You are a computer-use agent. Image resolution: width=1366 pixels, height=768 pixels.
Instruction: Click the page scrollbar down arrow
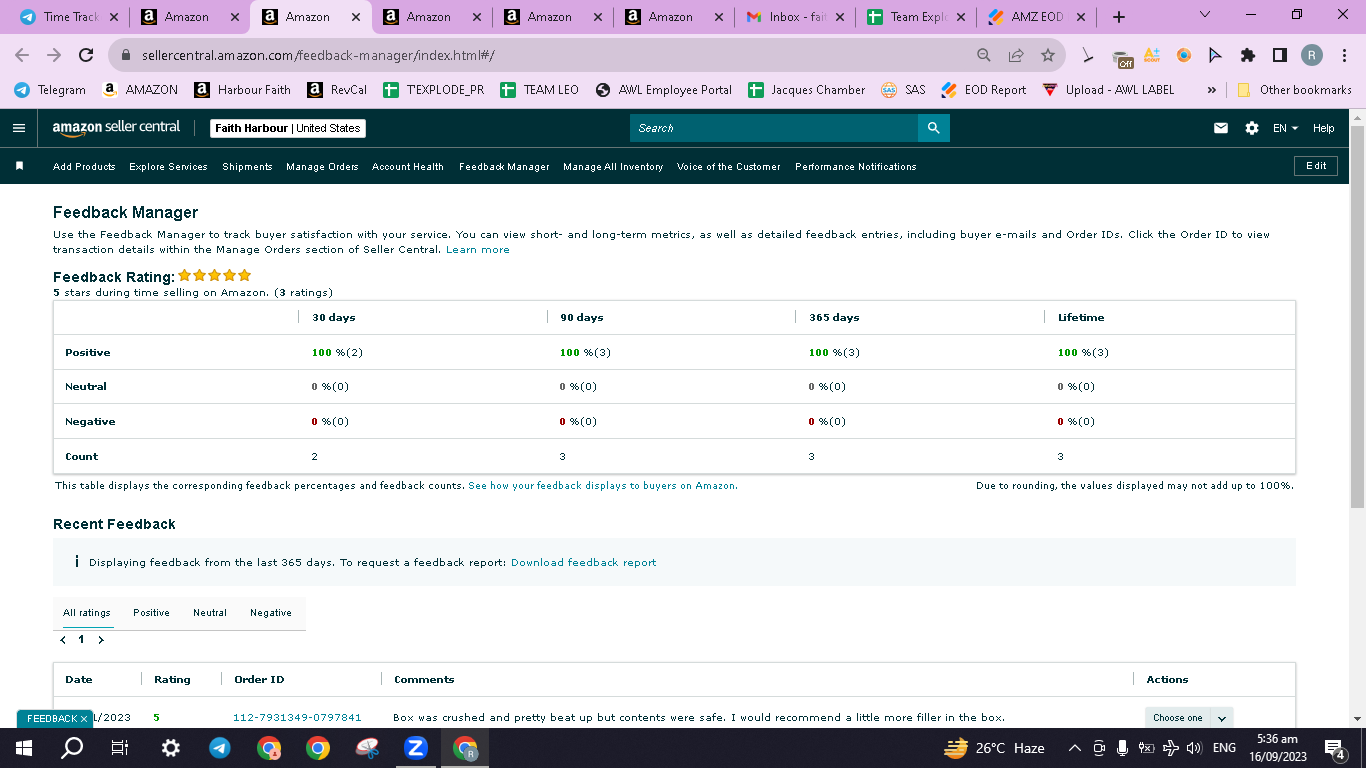[1357, 718]
